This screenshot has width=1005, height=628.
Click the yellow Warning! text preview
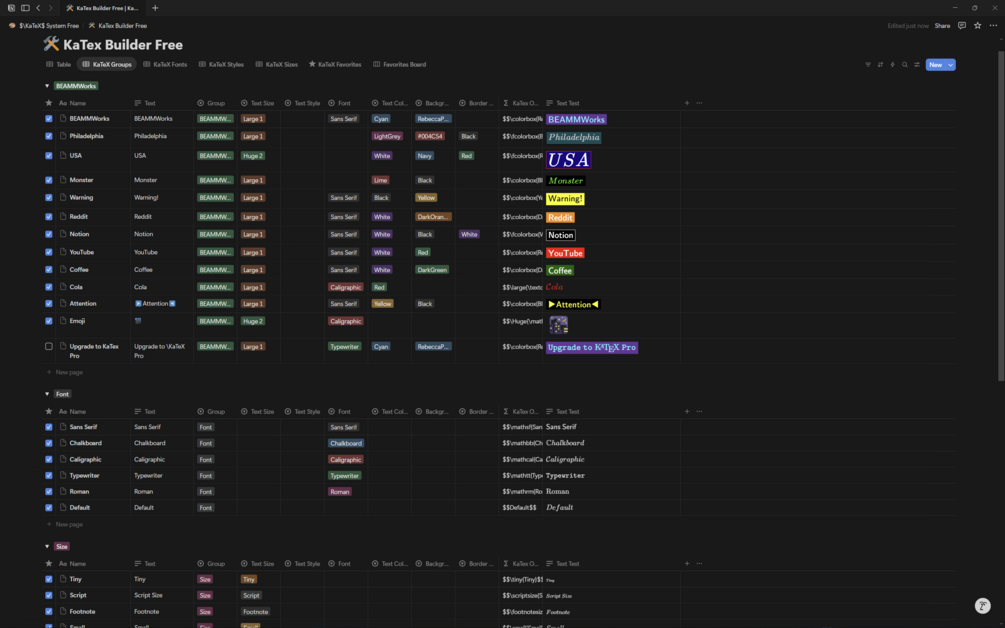[x=565, y=199]
